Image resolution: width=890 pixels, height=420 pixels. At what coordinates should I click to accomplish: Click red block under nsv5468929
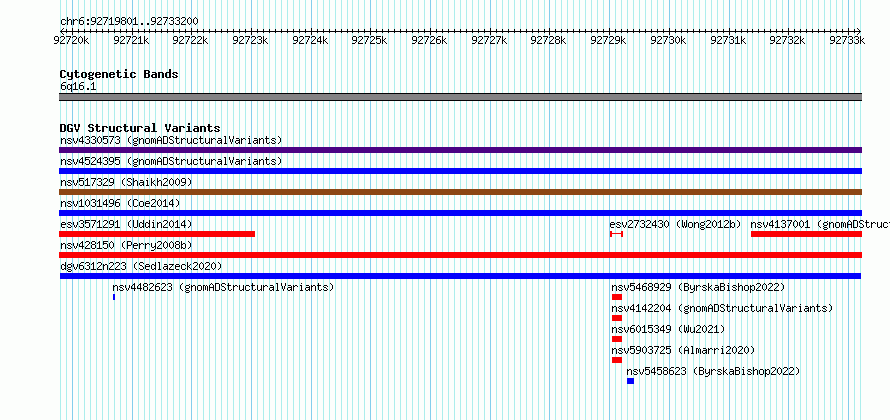(x=617, y=297)
